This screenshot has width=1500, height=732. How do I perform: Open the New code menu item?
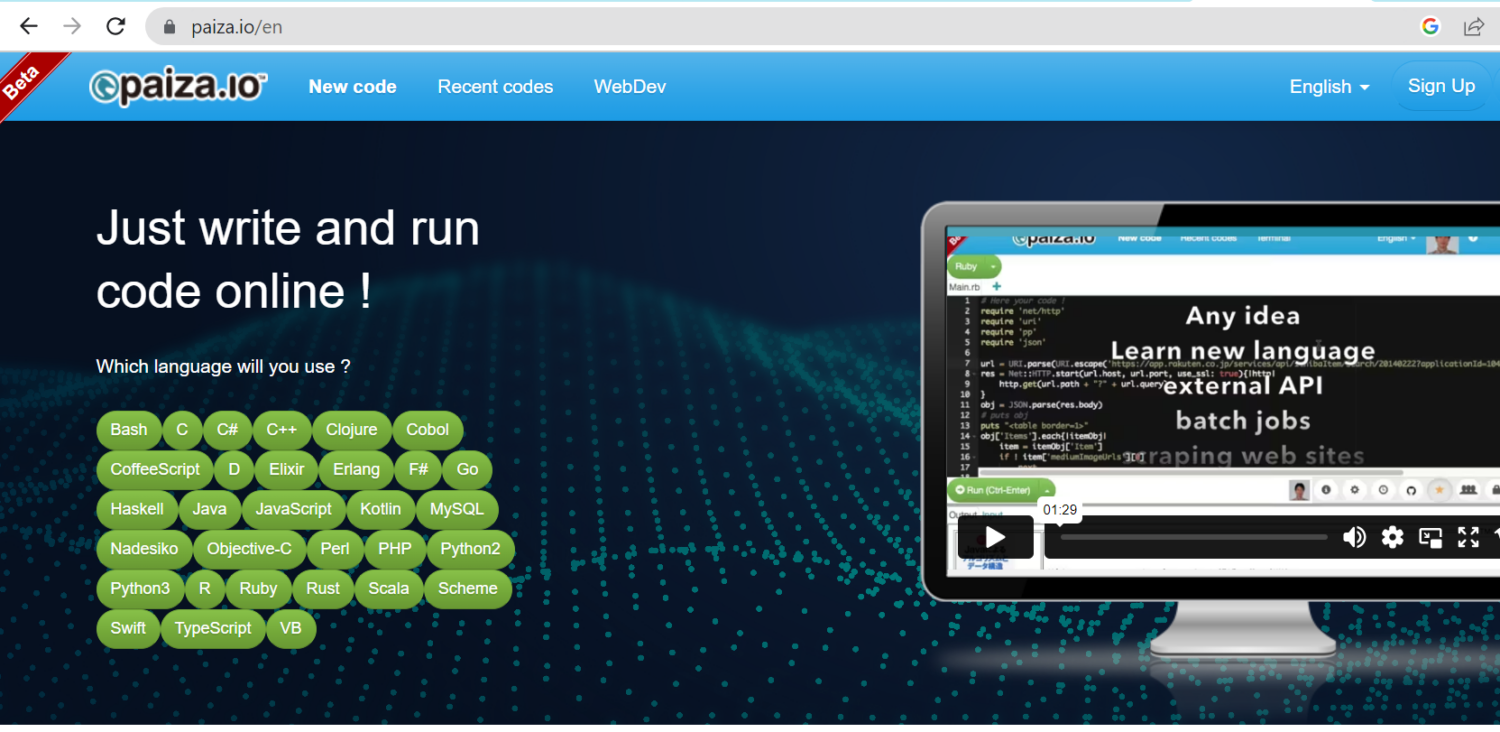352,87
